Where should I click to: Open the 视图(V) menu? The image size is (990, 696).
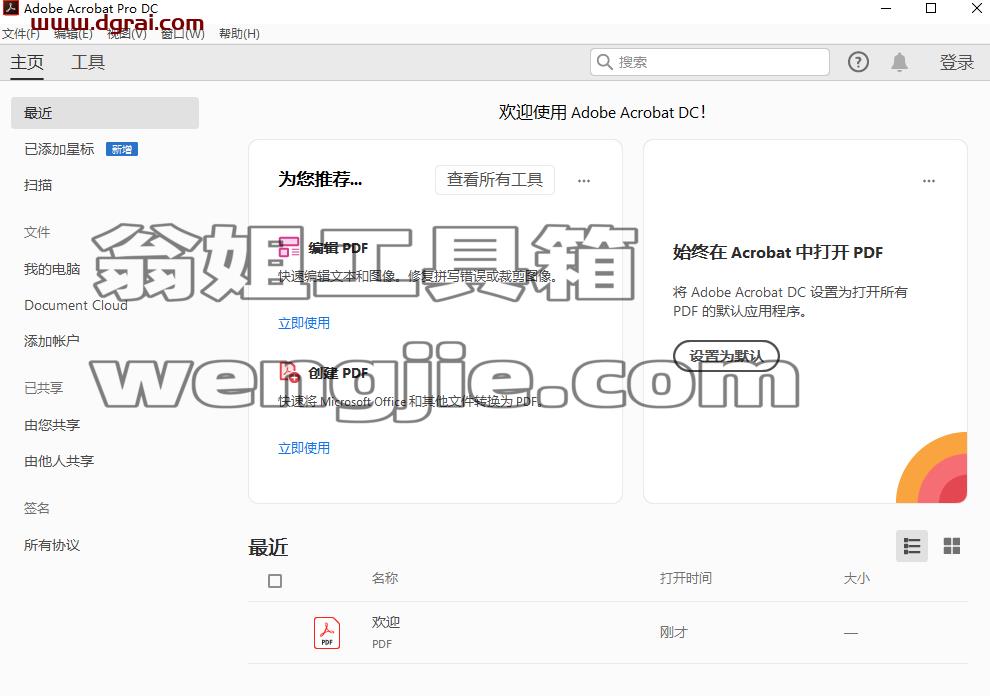click(x=127, y=33)
